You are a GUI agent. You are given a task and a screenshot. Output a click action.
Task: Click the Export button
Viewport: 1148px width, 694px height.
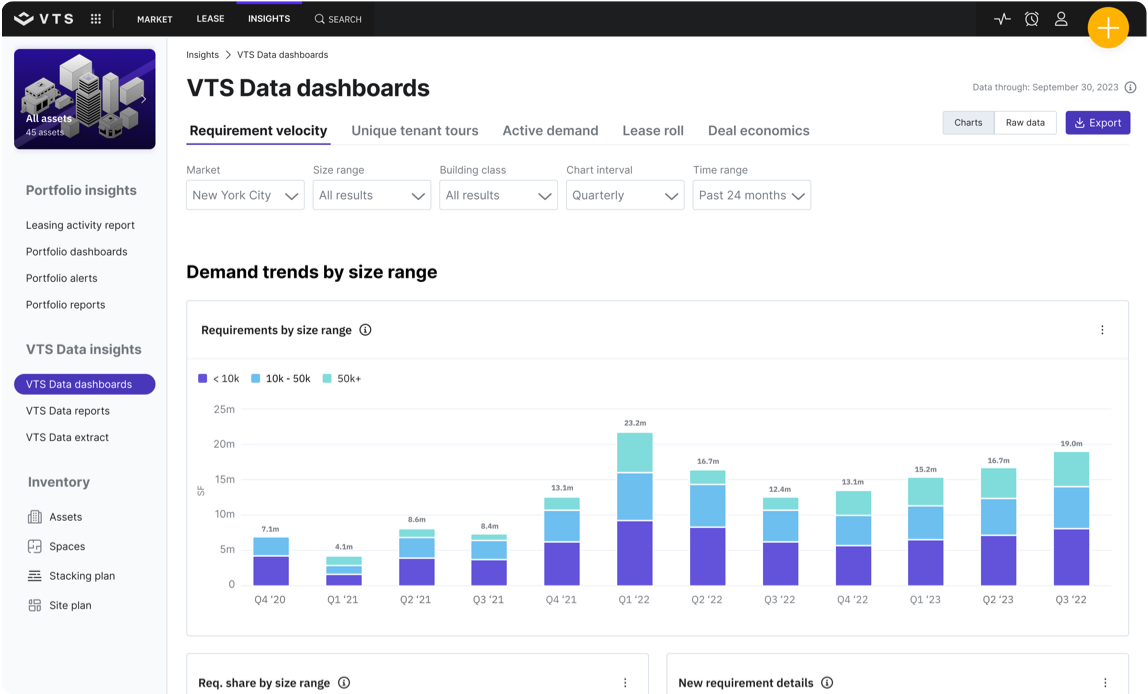[1097, 123]
